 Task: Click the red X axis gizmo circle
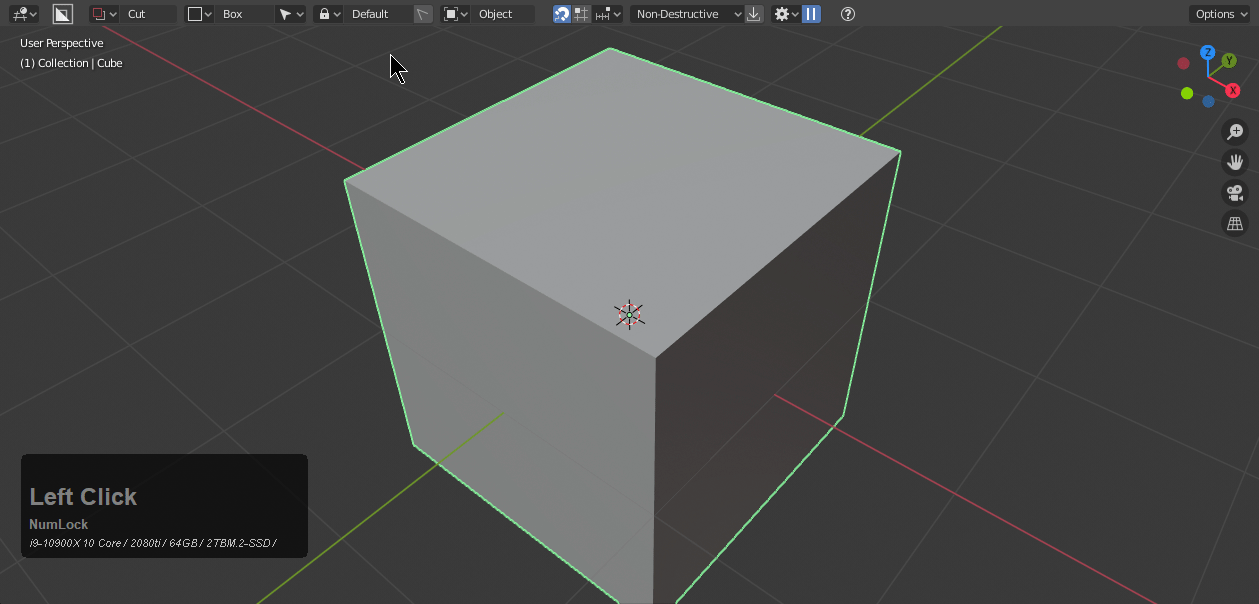point(1232,90)
